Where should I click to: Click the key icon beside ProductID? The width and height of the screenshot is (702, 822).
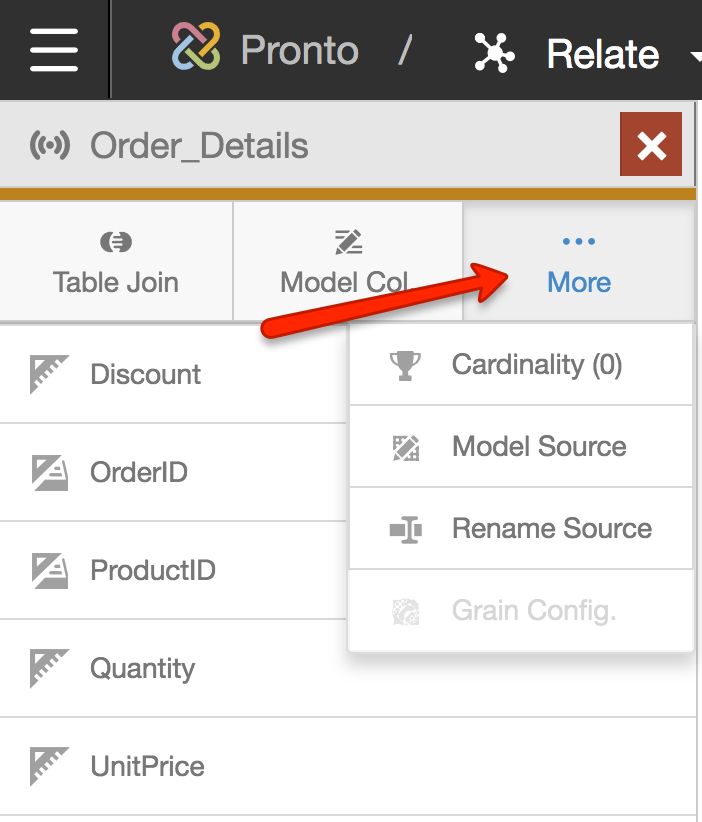coord(49,570)
